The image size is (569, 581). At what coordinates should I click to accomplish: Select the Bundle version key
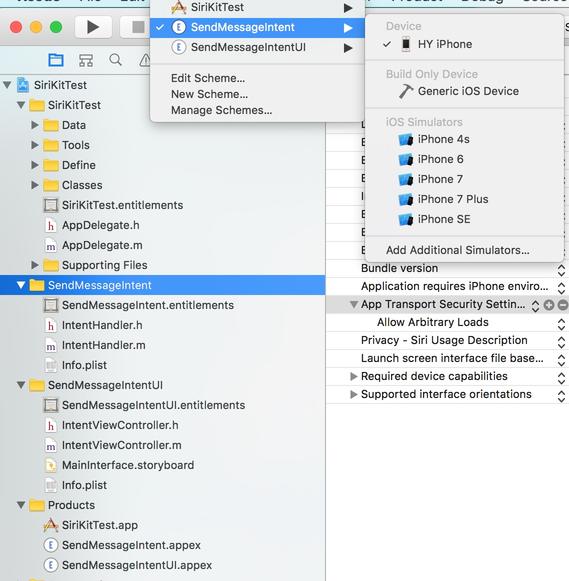pyautogui.click(x=399, y=268)
